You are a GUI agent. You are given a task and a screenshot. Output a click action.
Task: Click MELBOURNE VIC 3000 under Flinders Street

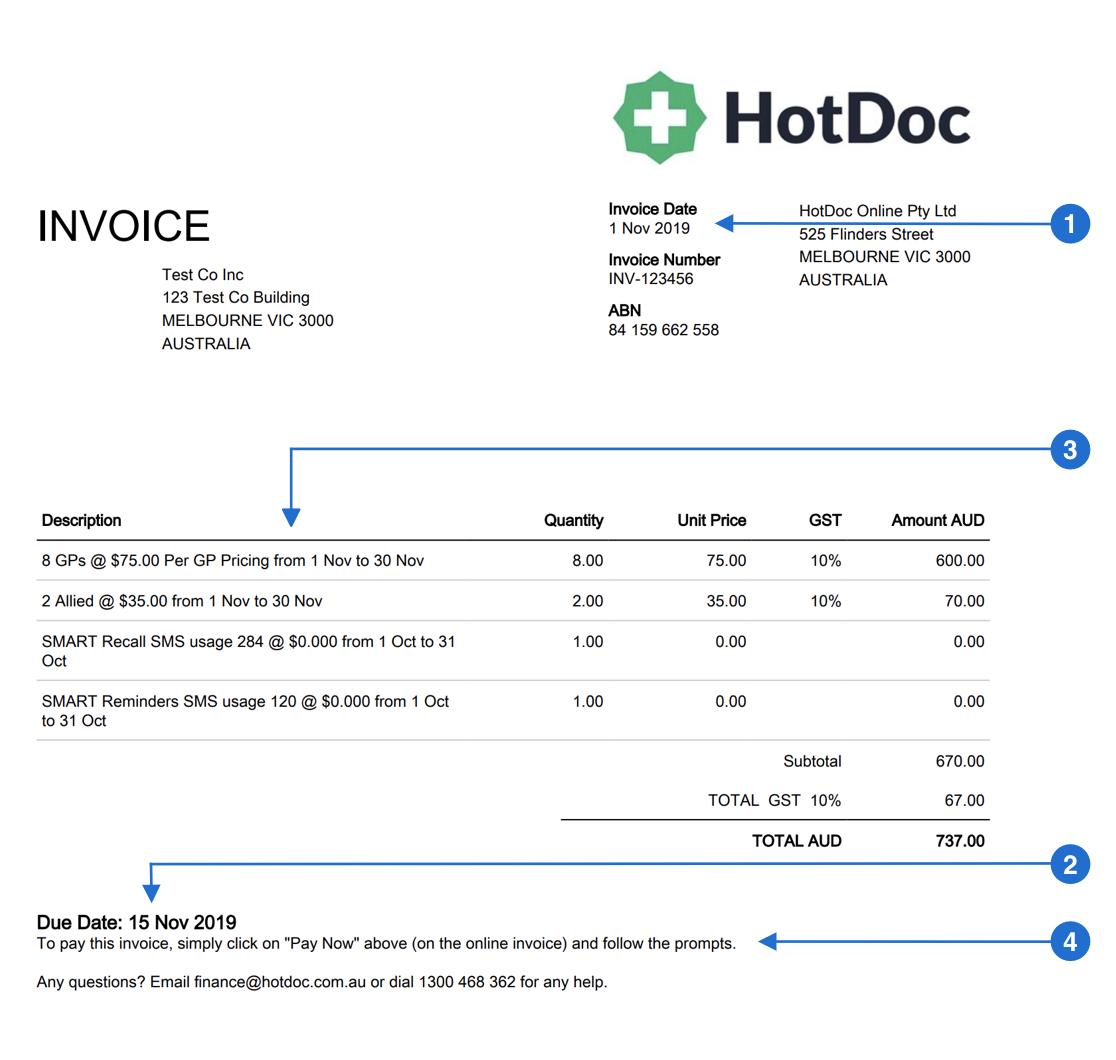(x=885, y=257)
